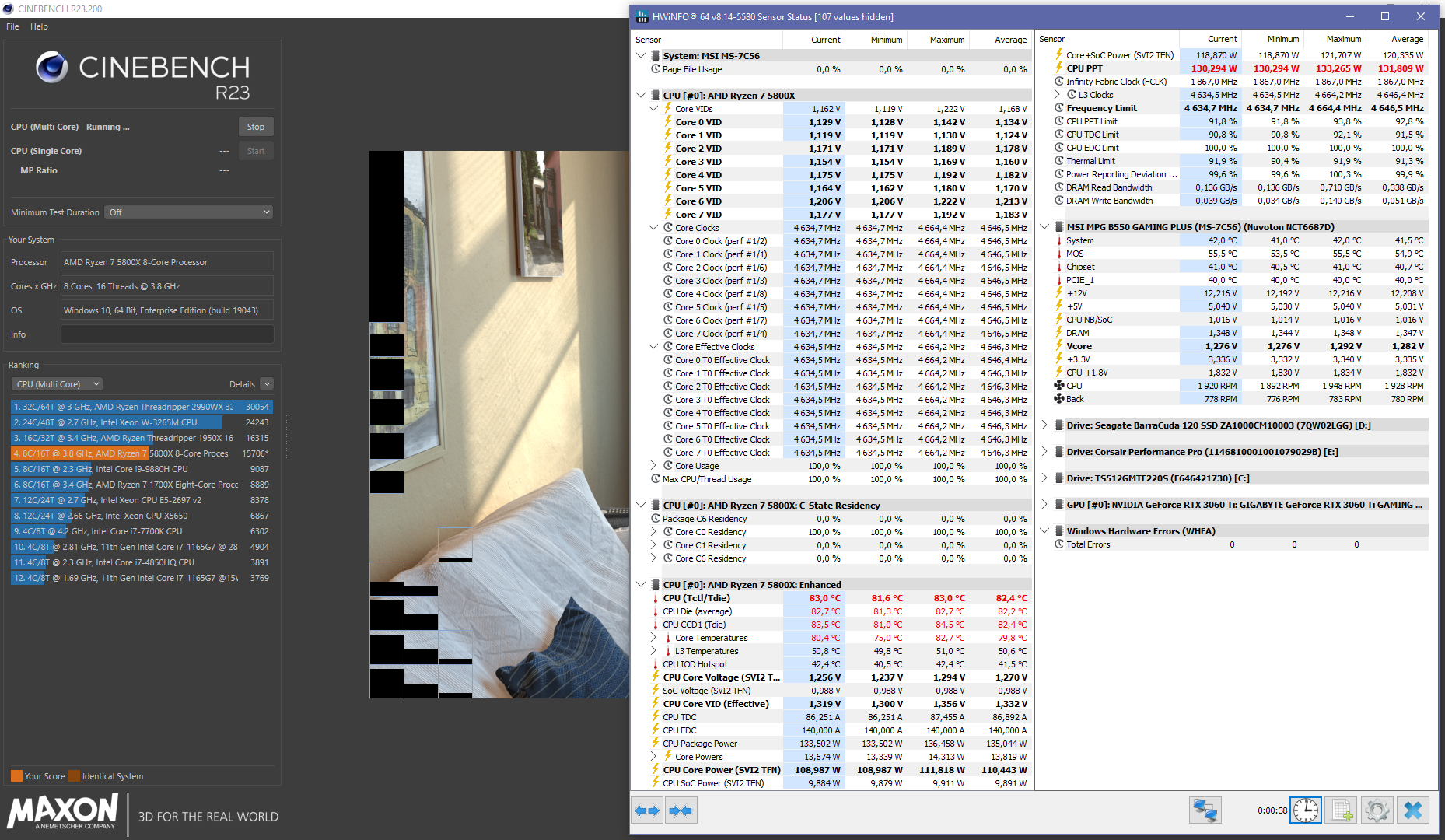The height and width of the screenshot is (840, 1445).
Task: Open HWiNFO sensor settings gear icon
Action: (1377, 810)
